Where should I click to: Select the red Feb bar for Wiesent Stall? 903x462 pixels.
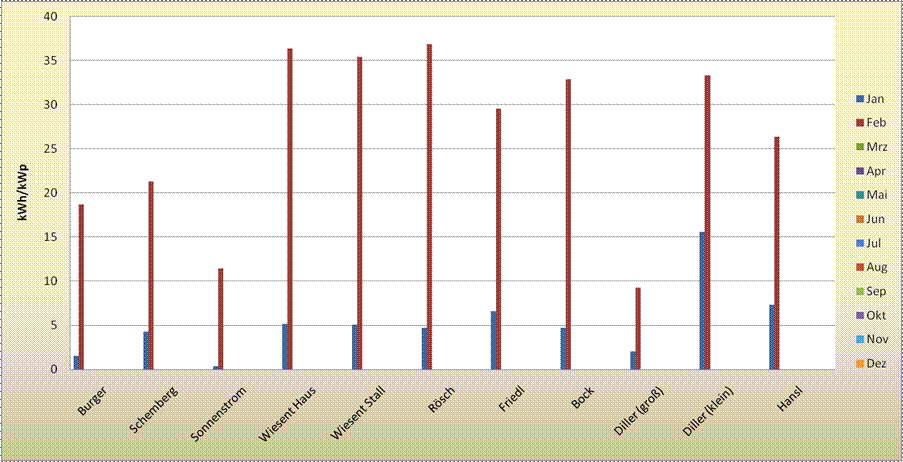pos(360,213)
